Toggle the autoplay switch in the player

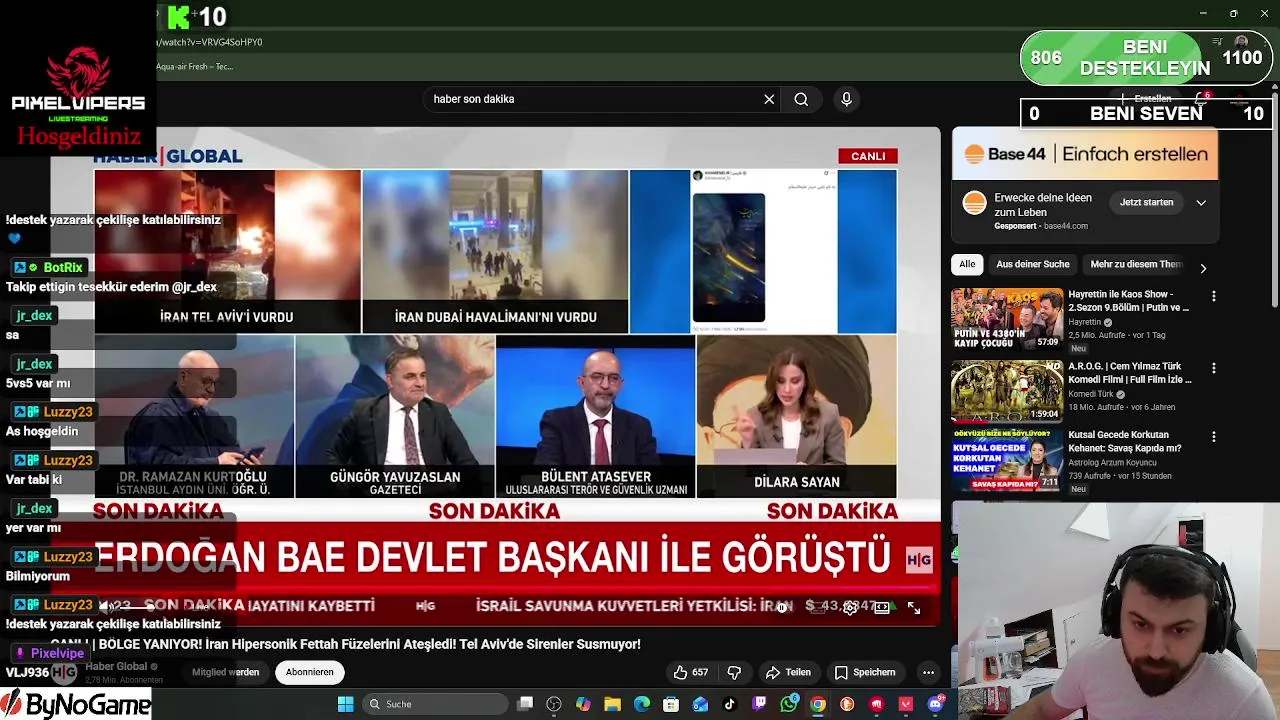pyautogui.click(x=782, y=607)
